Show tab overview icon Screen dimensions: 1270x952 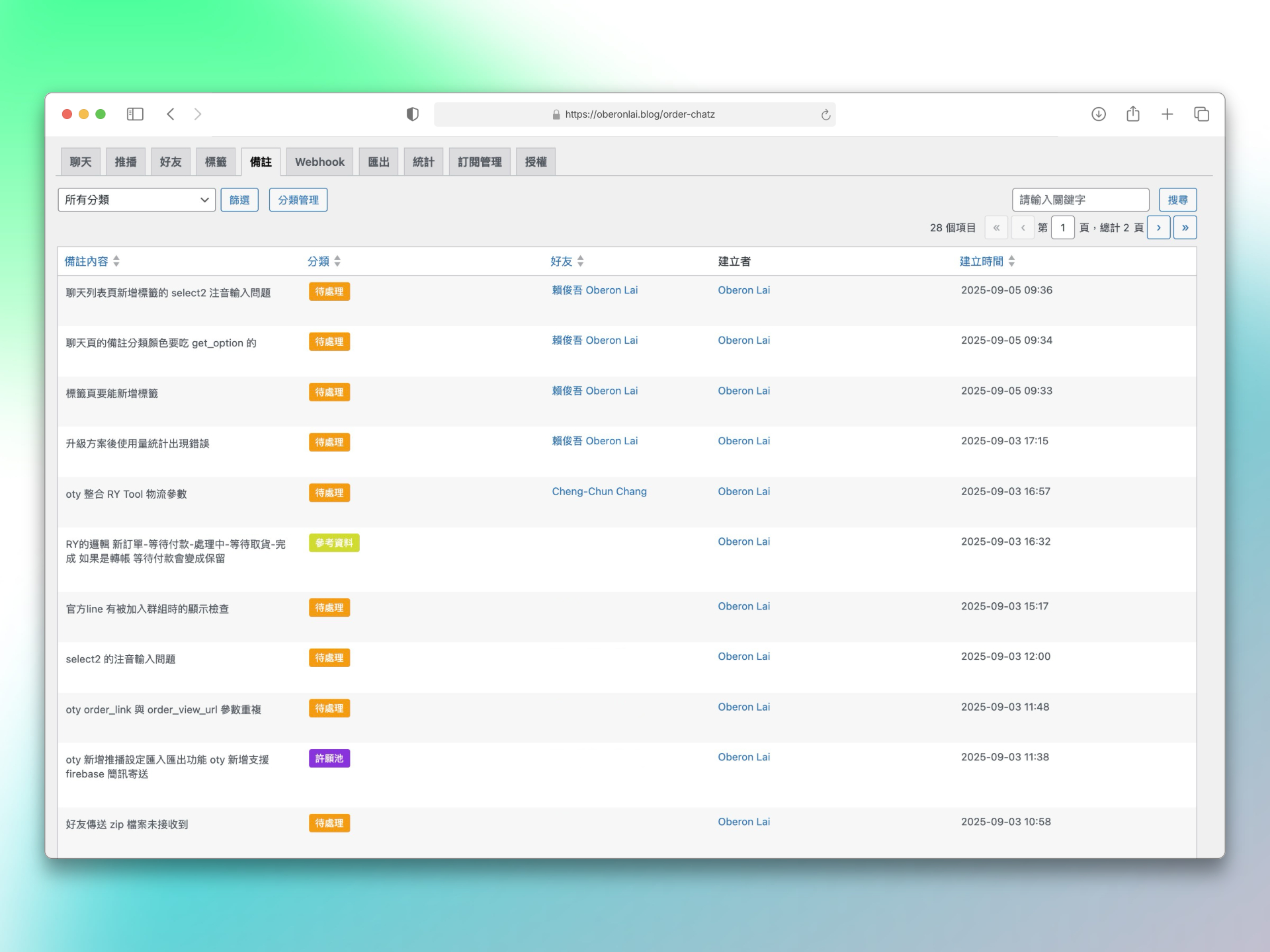pyautogui.click(x=1201, y=114)
